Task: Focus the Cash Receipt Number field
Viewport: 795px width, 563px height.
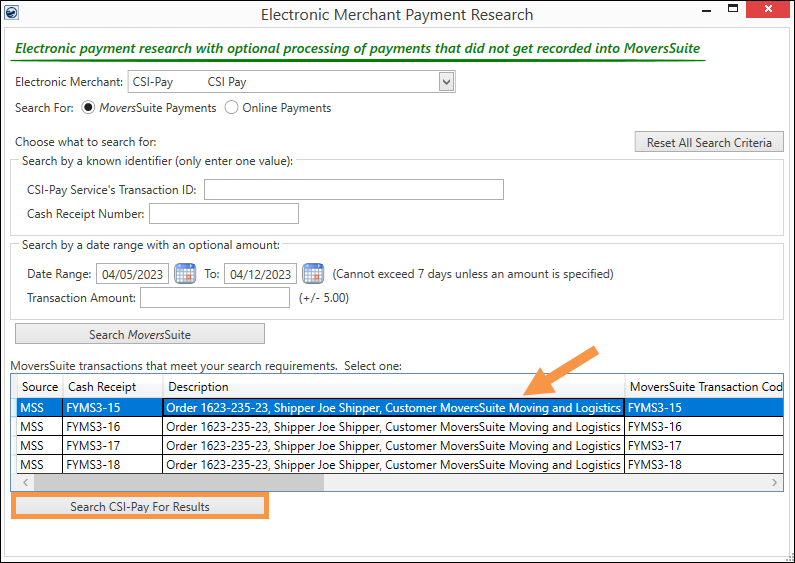Action: [x=224, y=214]
